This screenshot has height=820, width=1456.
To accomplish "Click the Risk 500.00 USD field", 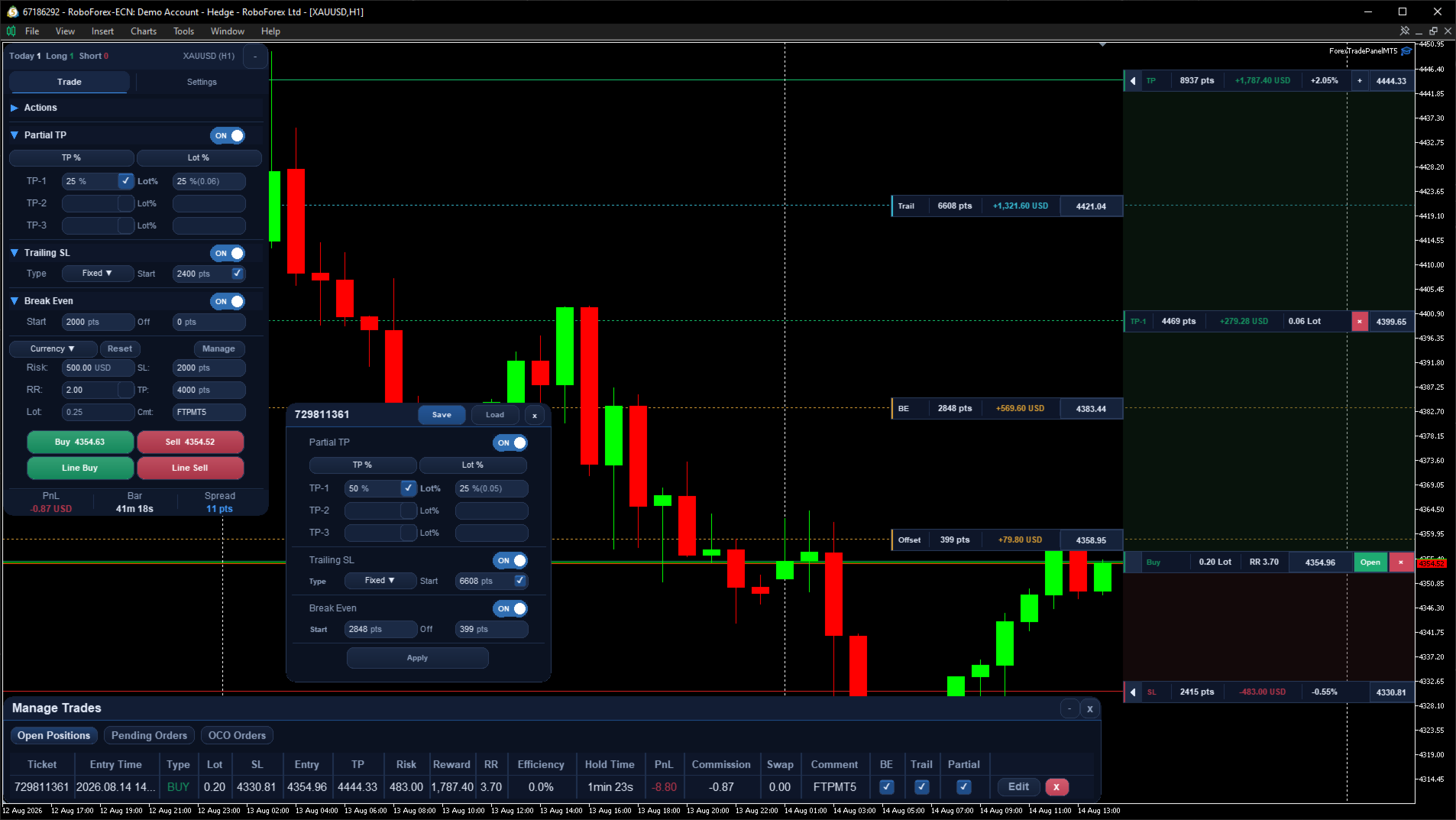I will pos(98,368).
